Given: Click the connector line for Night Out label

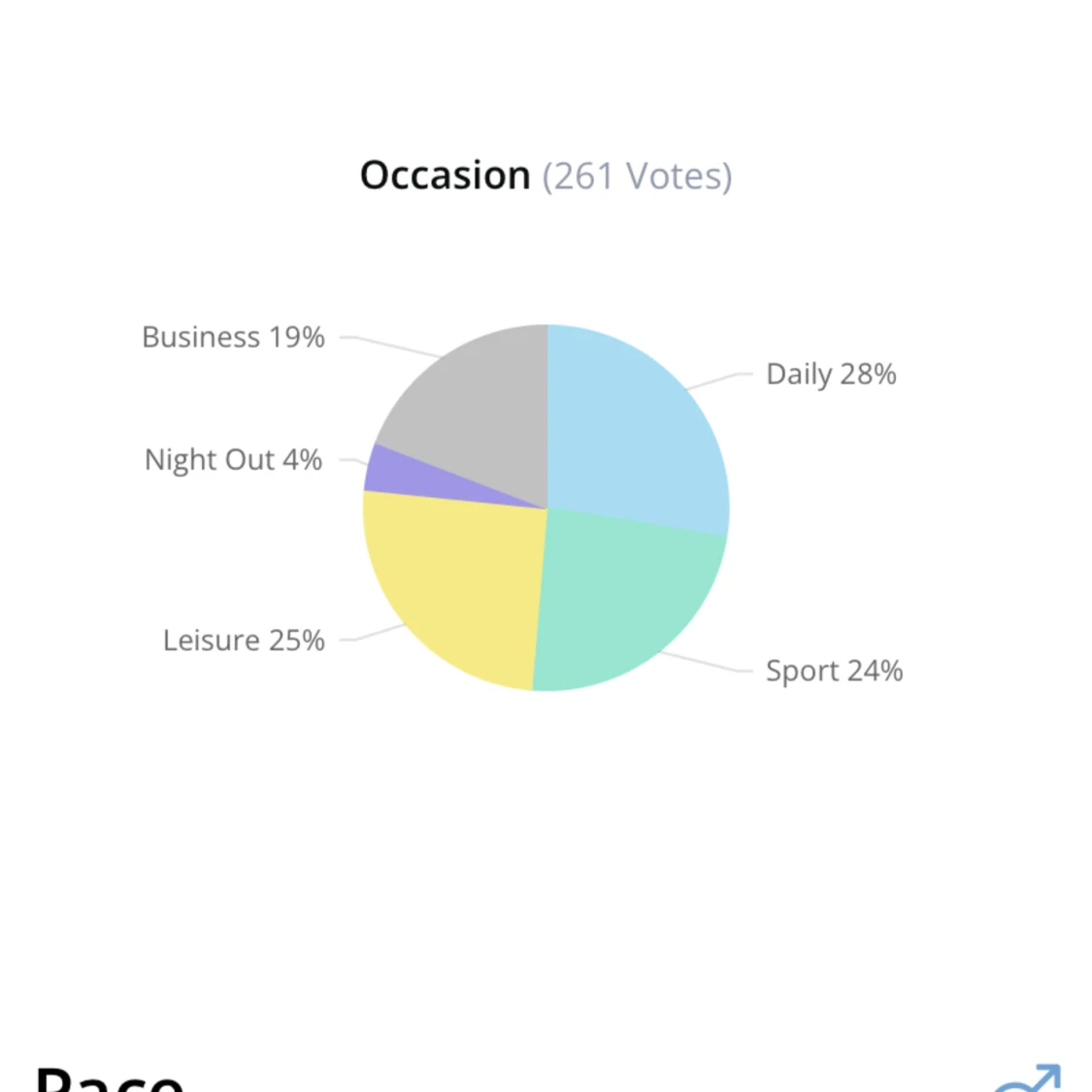Looking at the screenshot, I should [349, 460].
